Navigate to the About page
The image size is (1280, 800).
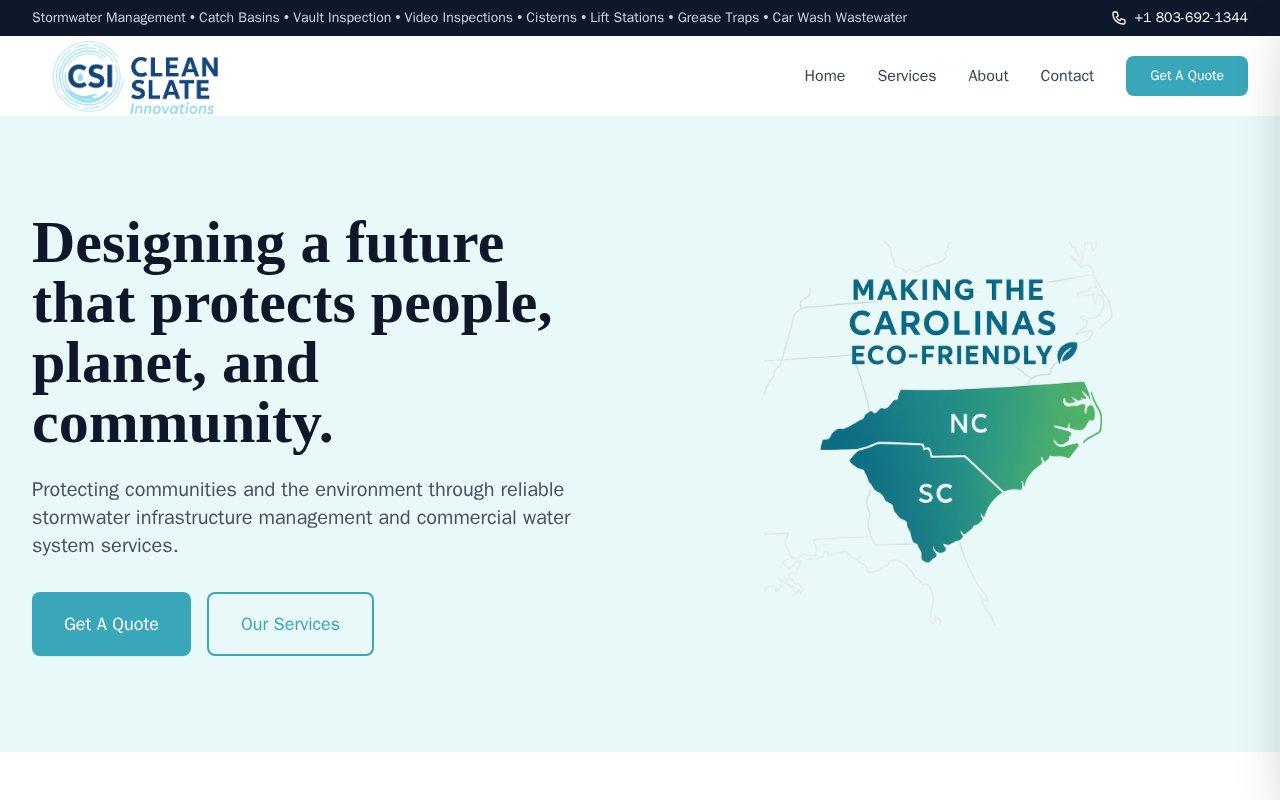(988, 76)
